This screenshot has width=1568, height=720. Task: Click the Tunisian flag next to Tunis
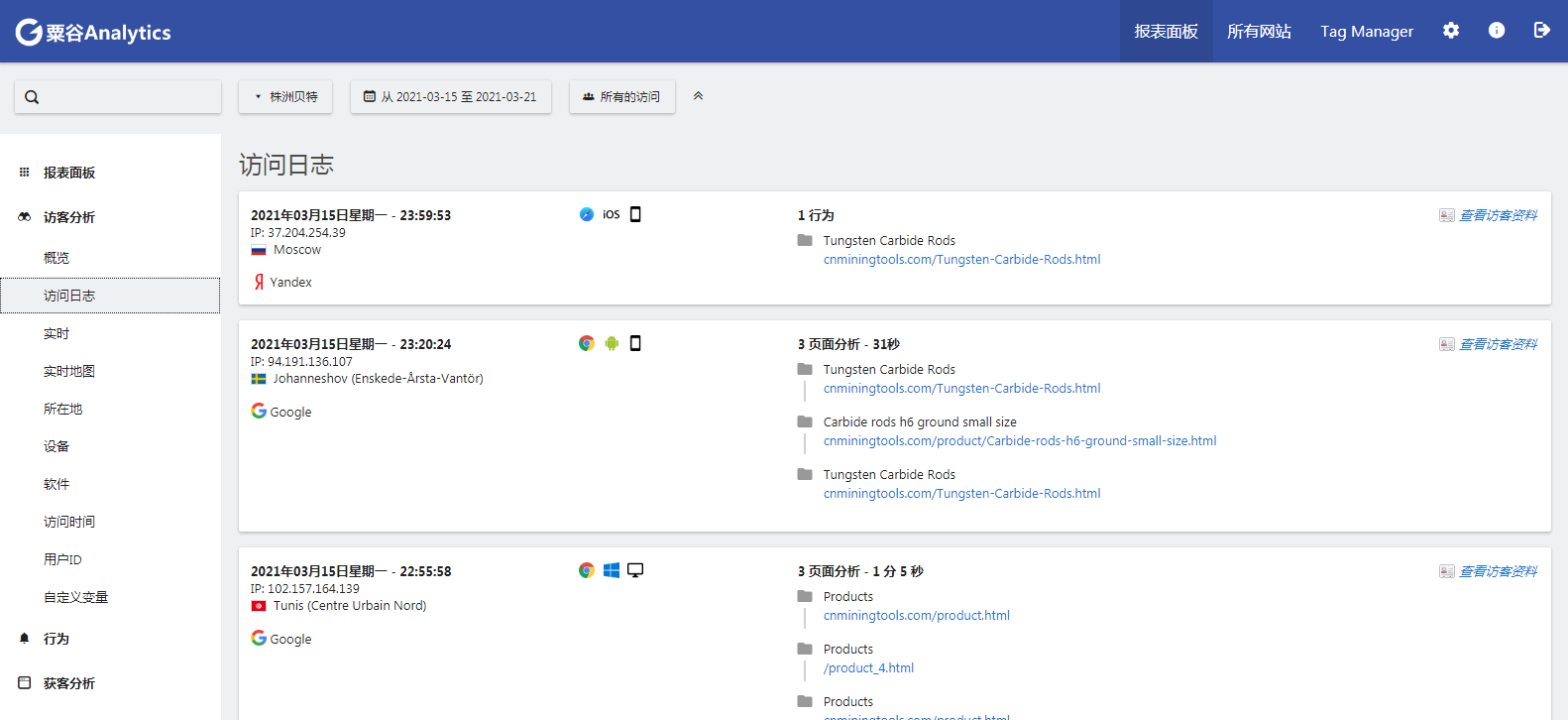[x=259, y=606]
